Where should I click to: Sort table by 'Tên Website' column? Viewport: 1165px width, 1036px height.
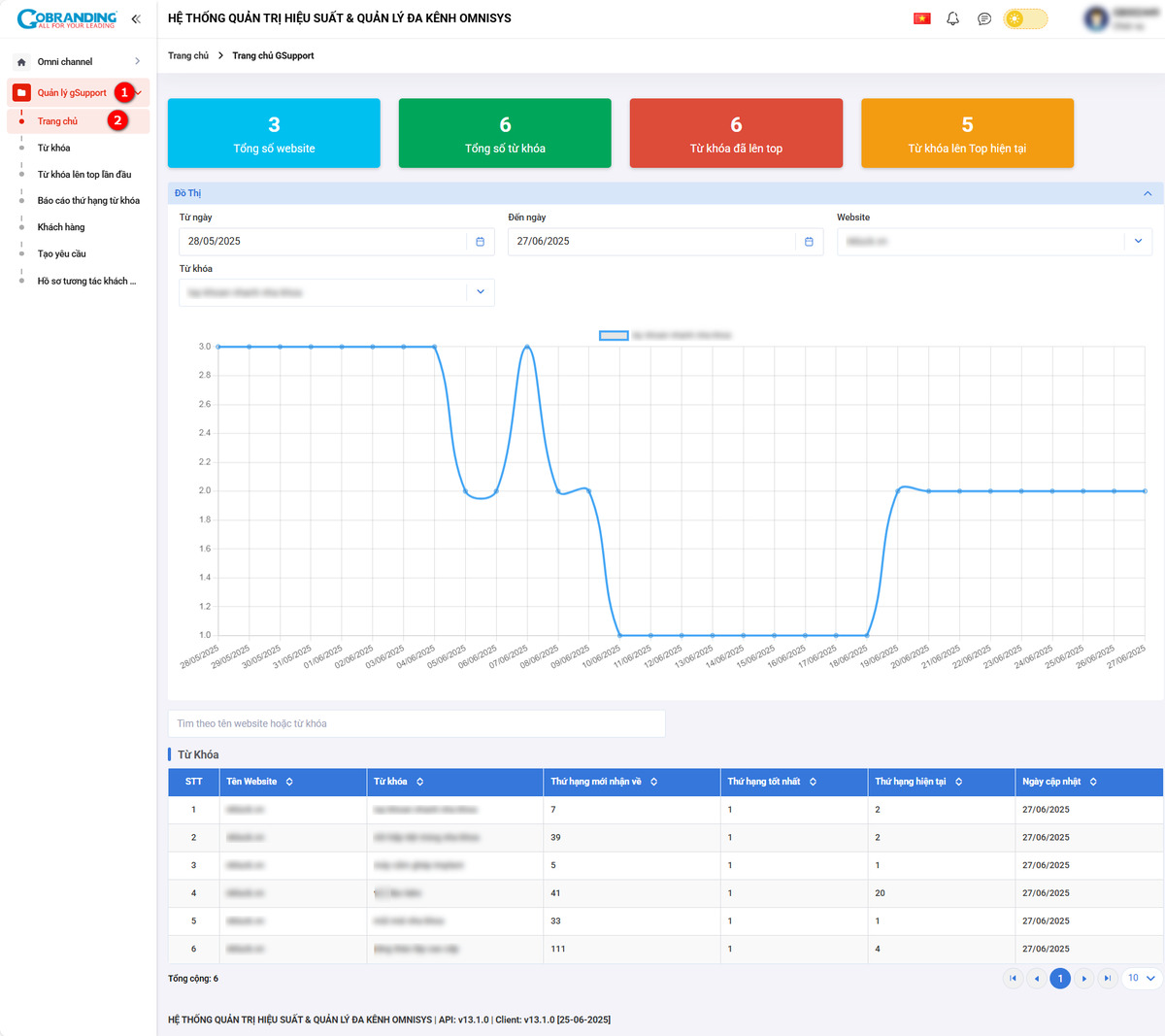(x=289, y=782)
